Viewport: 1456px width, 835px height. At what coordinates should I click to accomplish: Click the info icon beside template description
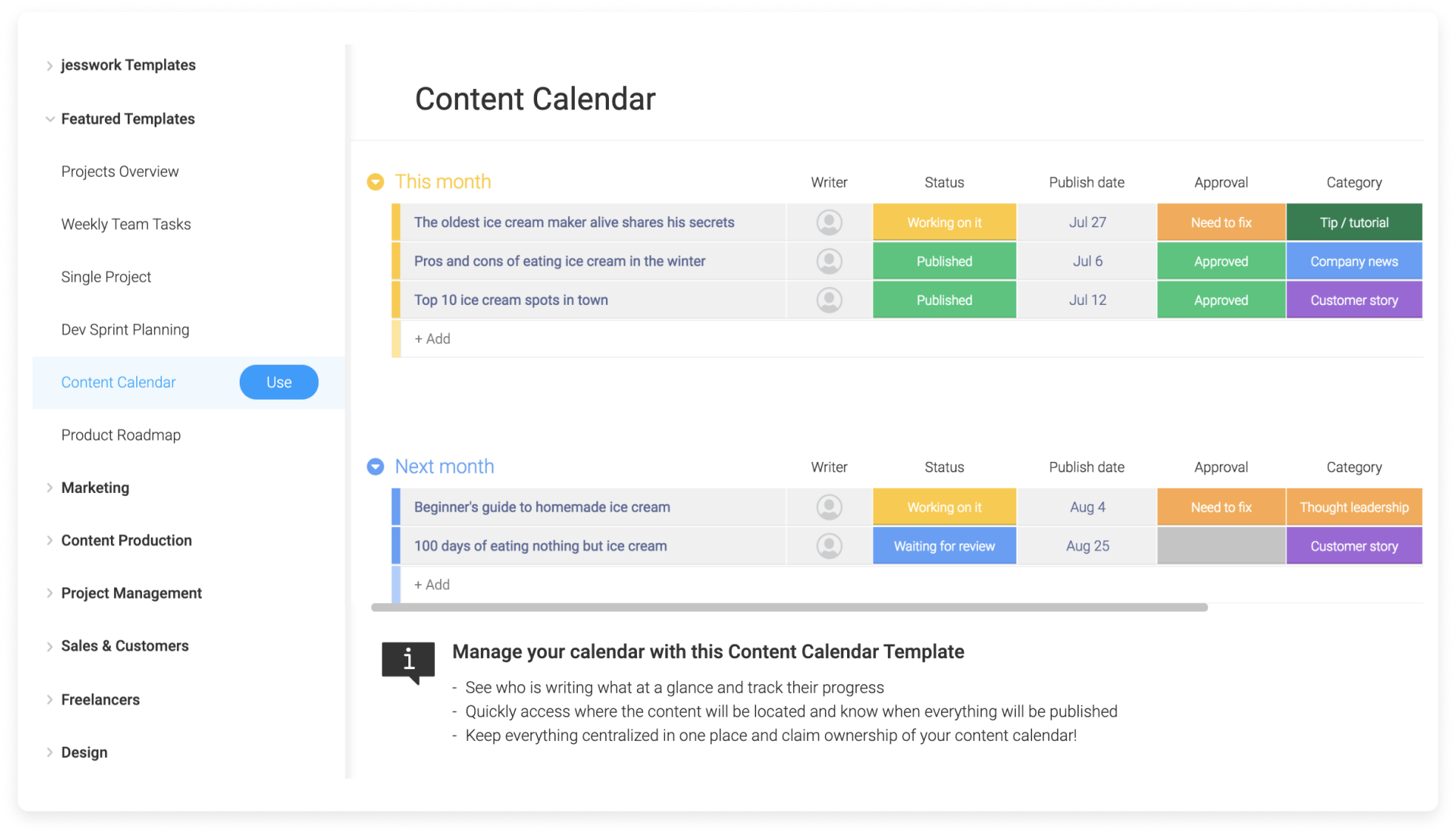point(408,661)
